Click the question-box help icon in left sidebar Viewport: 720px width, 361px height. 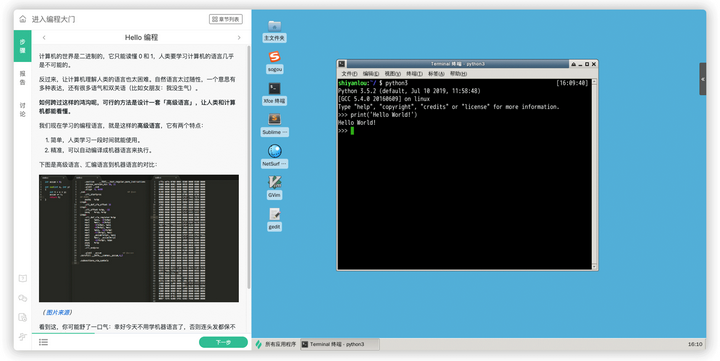point(22,278)
